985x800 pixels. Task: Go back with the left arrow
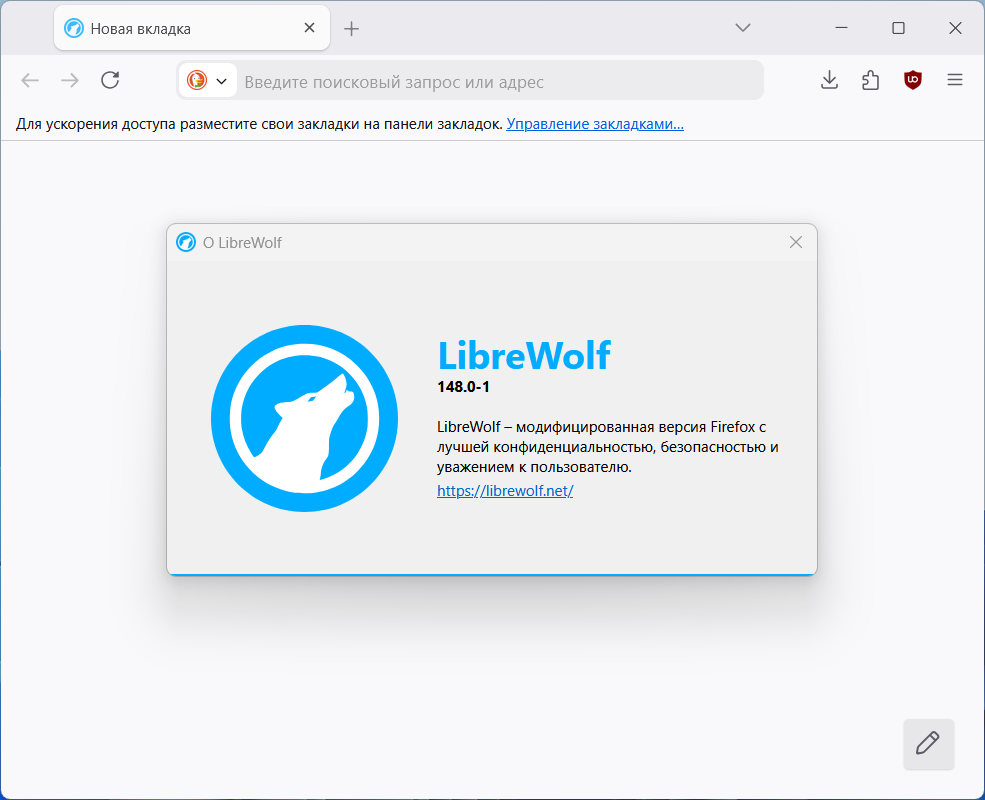click(30, 80)
